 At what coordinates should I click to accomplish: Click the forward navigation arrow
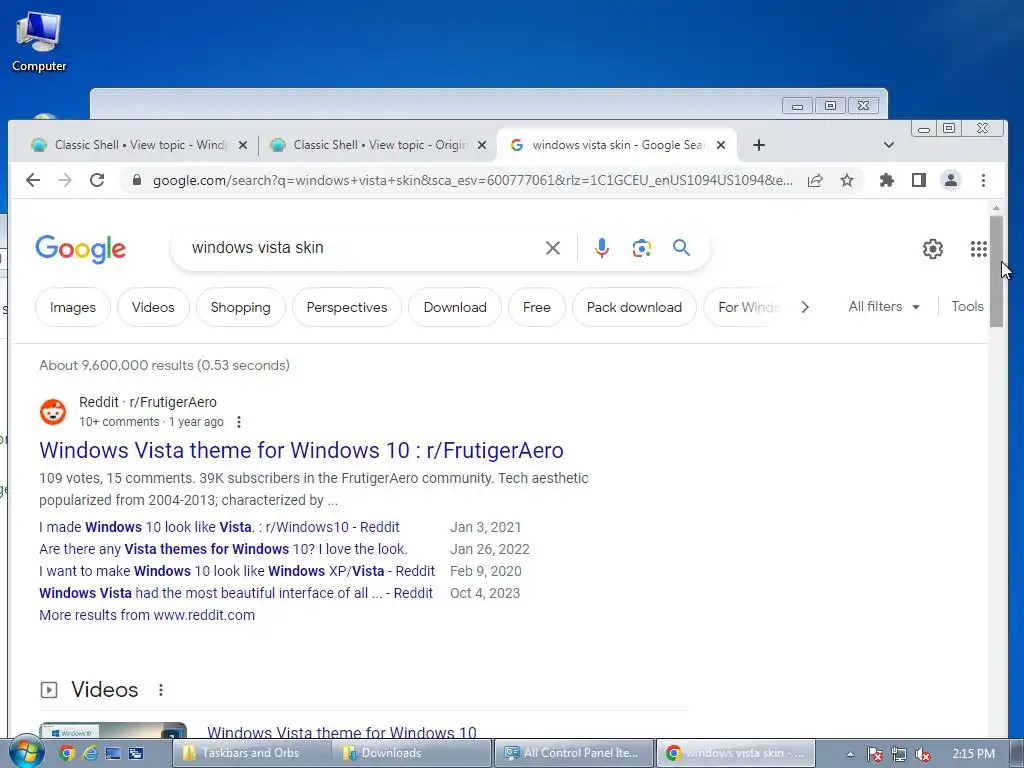click(65, 180)
